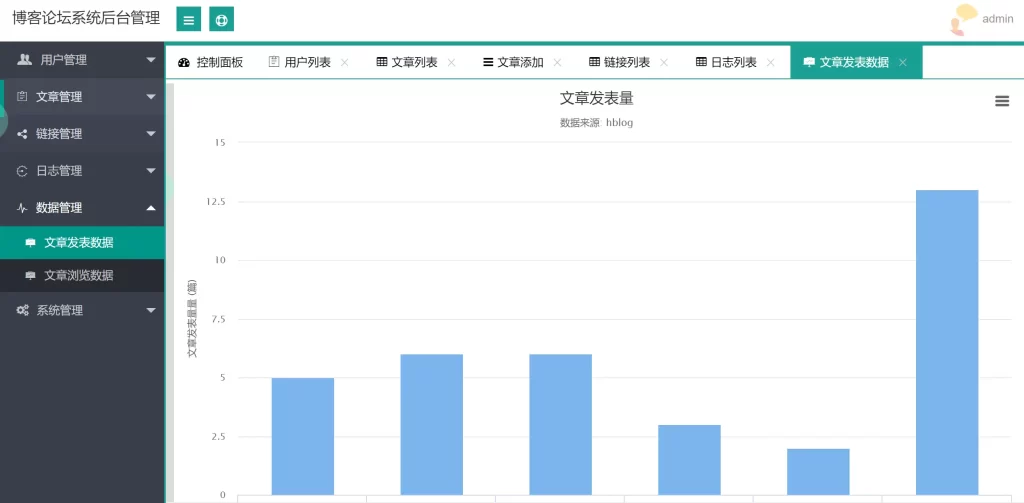Expand 用户管理 with its dropdown arrow
This screenshot has height=503, width=1024.
pos(151,60)
